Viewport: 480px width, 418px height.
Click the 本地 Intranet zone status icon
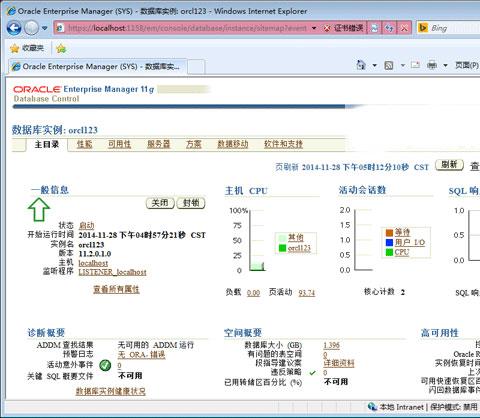pos(372,407)
